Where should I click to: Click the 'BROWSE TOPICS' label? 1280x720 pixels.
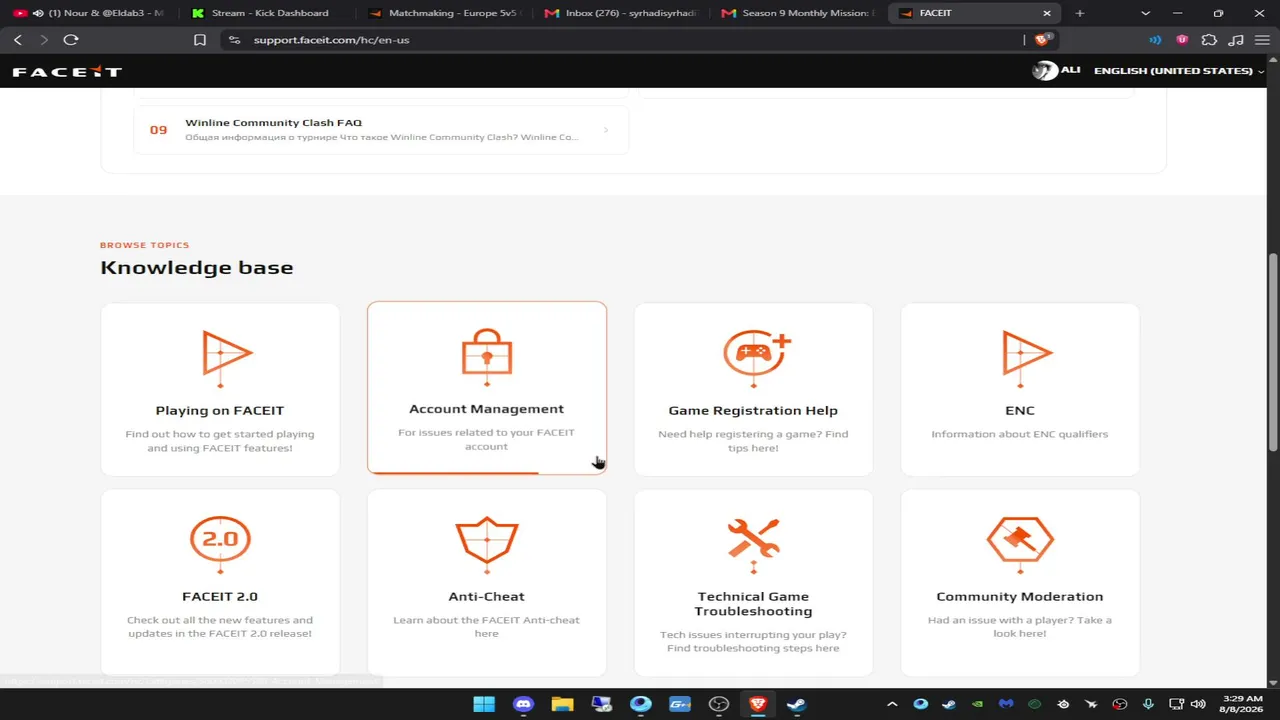(x=145, y=245)
